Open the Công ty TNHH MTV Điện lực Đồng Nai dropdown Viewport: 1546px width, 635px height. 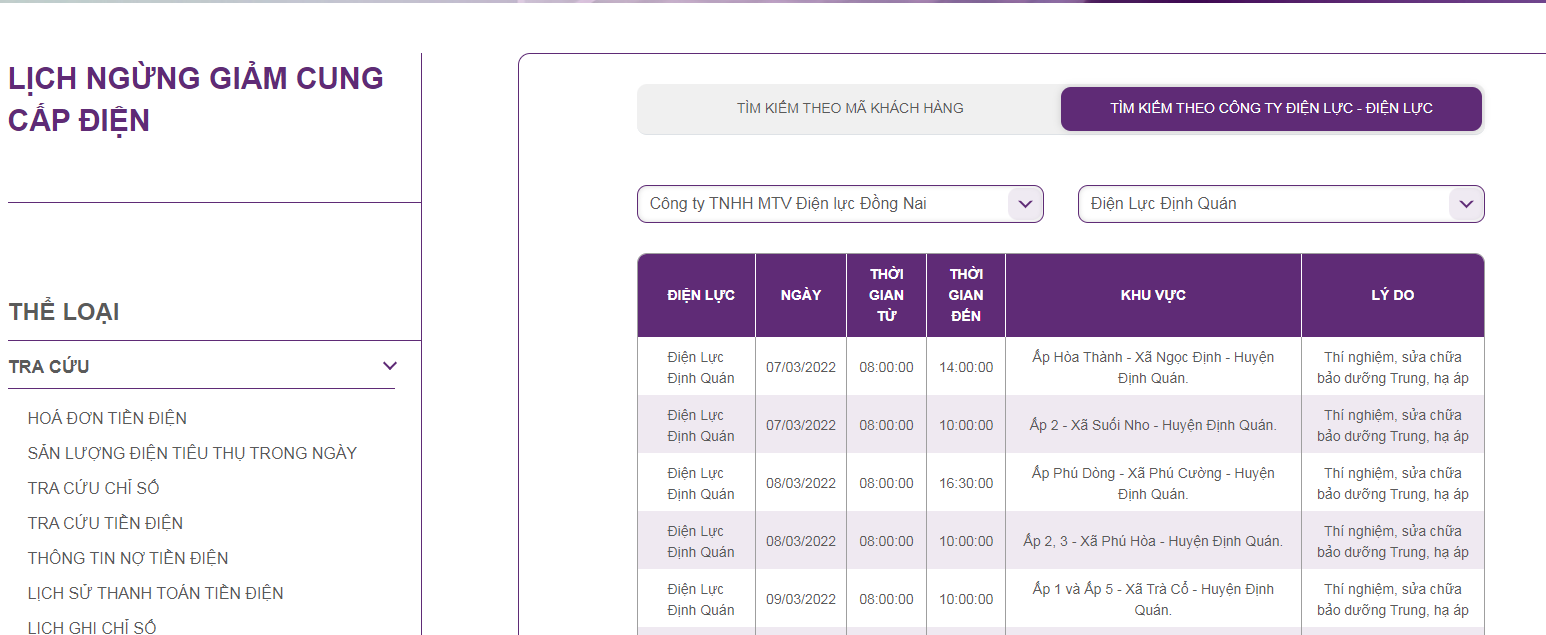coord(840,204)
